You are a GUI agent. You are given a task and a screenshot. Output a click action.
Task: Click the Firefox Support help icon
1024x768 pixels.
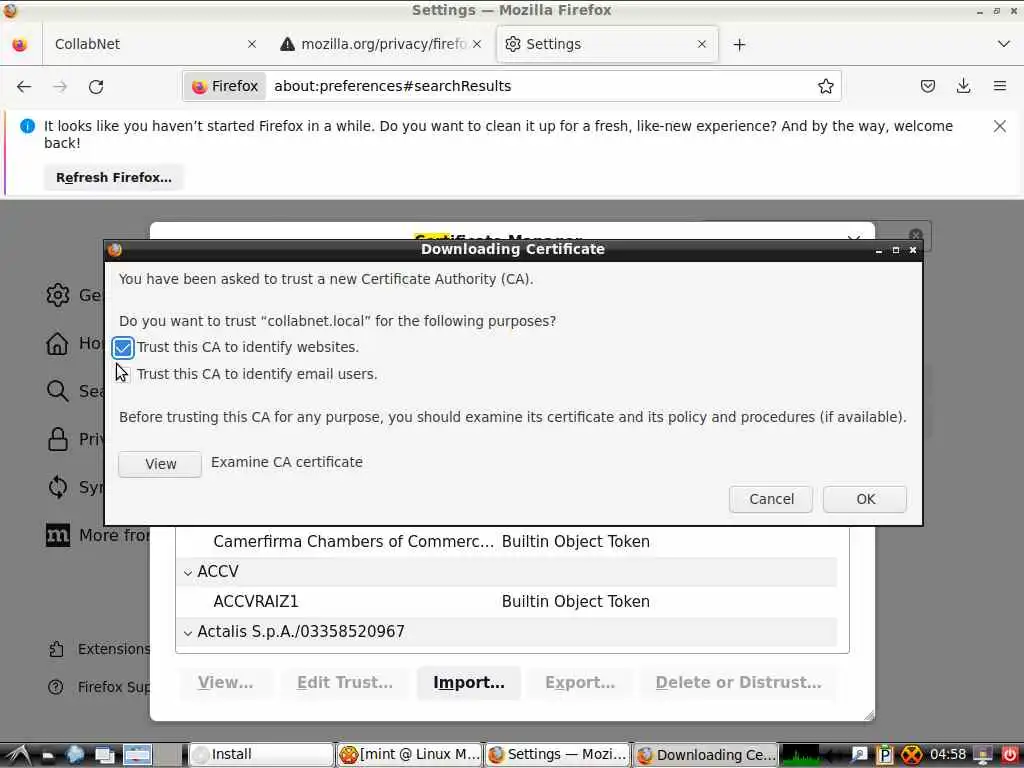point(56,687)
